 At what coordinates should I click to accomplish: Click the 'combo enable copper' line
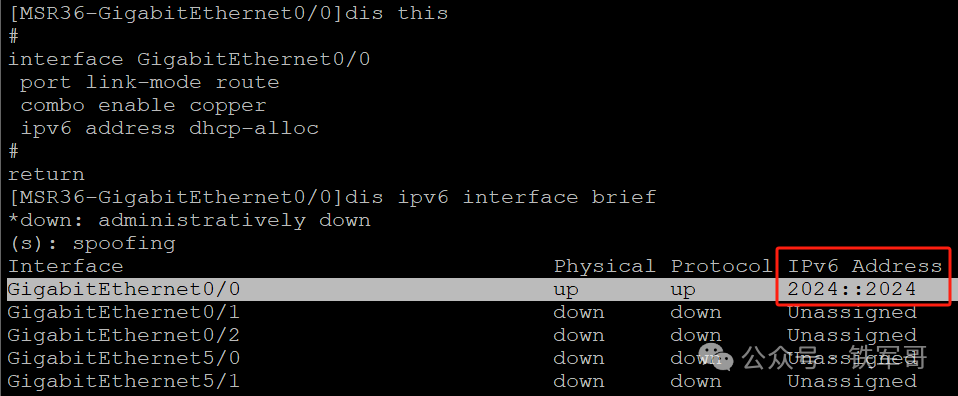click(x=144, y=105)
